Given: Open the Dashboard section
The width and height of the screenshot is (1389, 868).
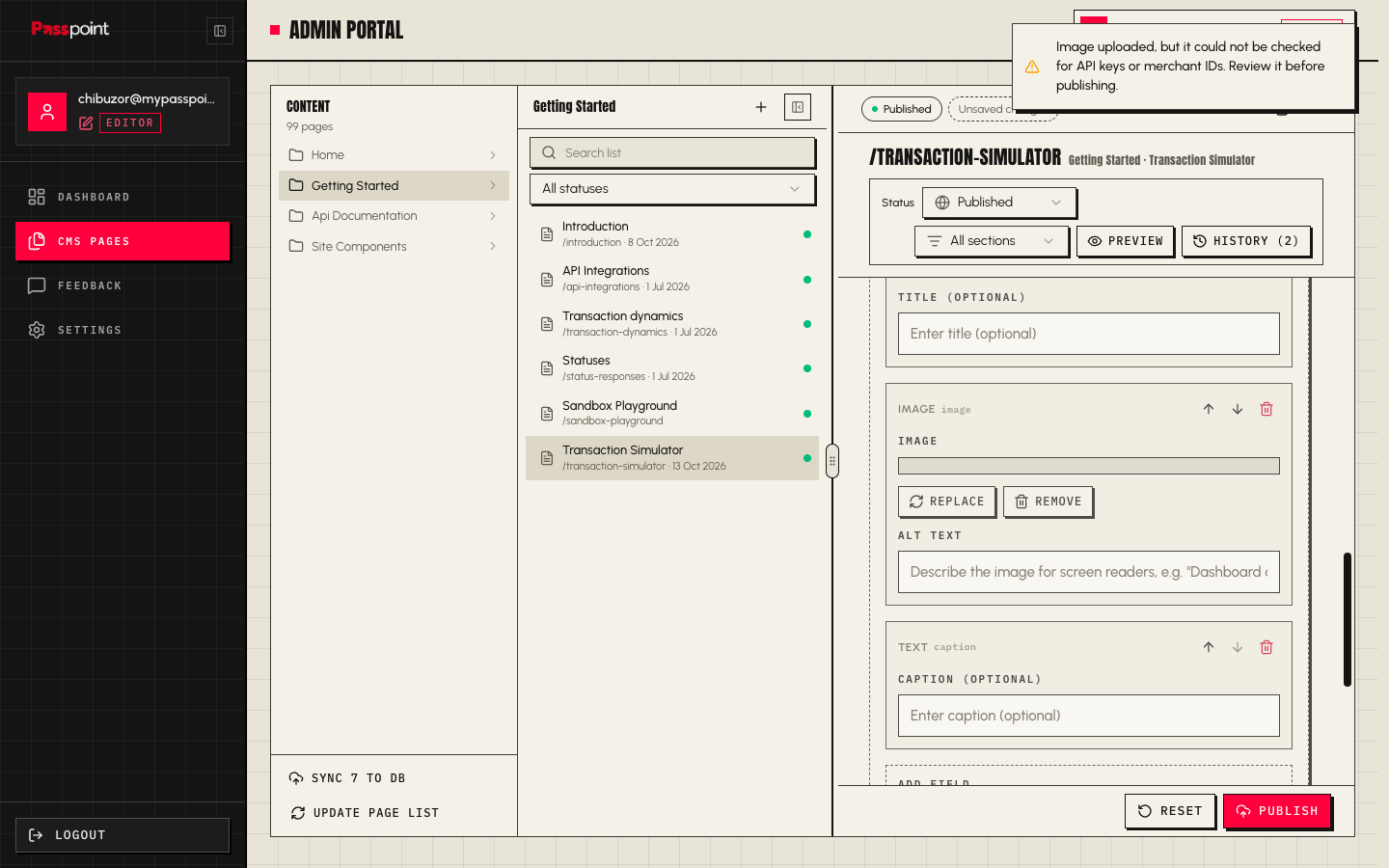Looking at the screenshot, I should click(x=123, y=197).
